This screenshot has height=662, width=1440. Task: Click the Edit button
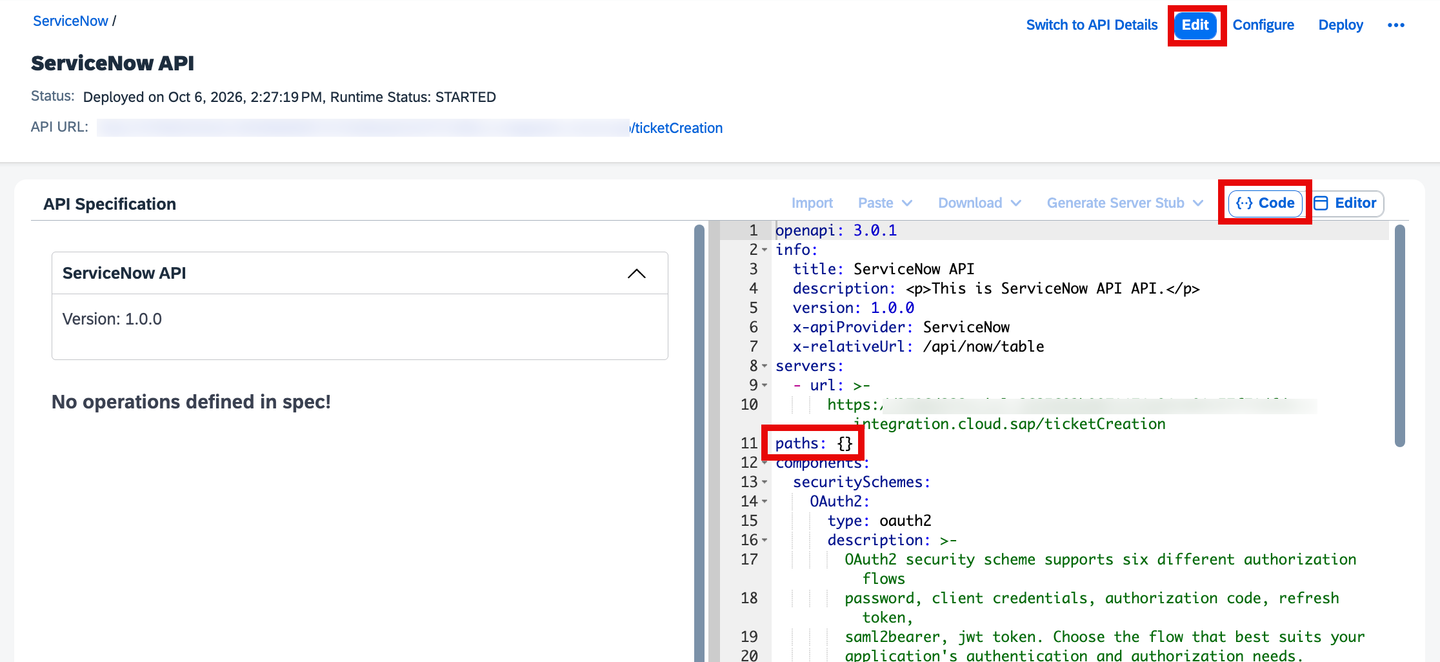click(x=1196, y=25)
